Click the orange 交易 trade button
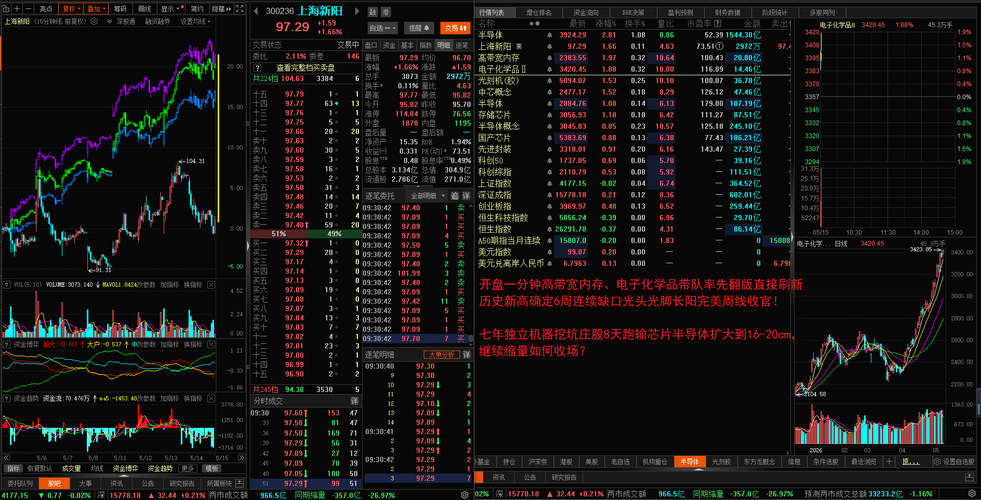Viewport: 981px width, 500px height. click(454, 28)
